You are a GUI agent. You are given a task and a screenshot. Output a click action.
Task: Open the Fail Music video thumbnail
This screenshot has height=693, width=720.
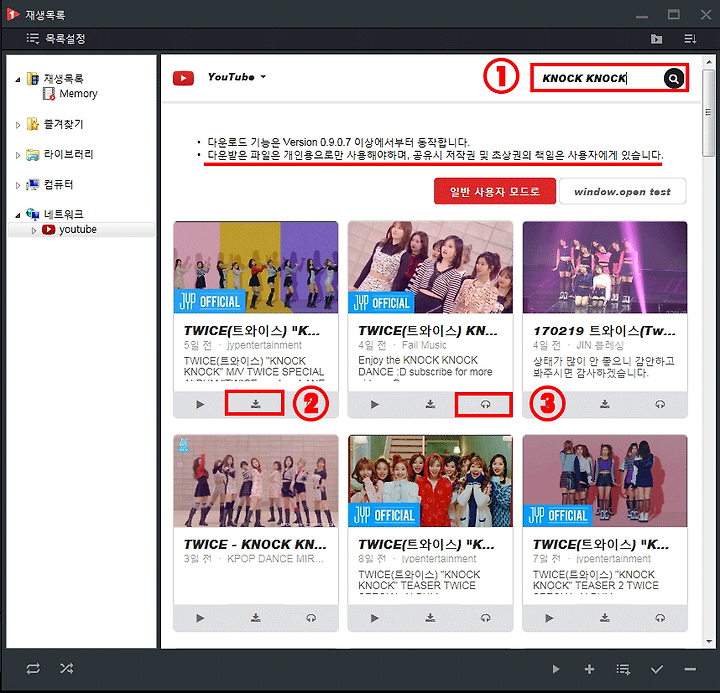pyautogui.click(x=430, y=267)
